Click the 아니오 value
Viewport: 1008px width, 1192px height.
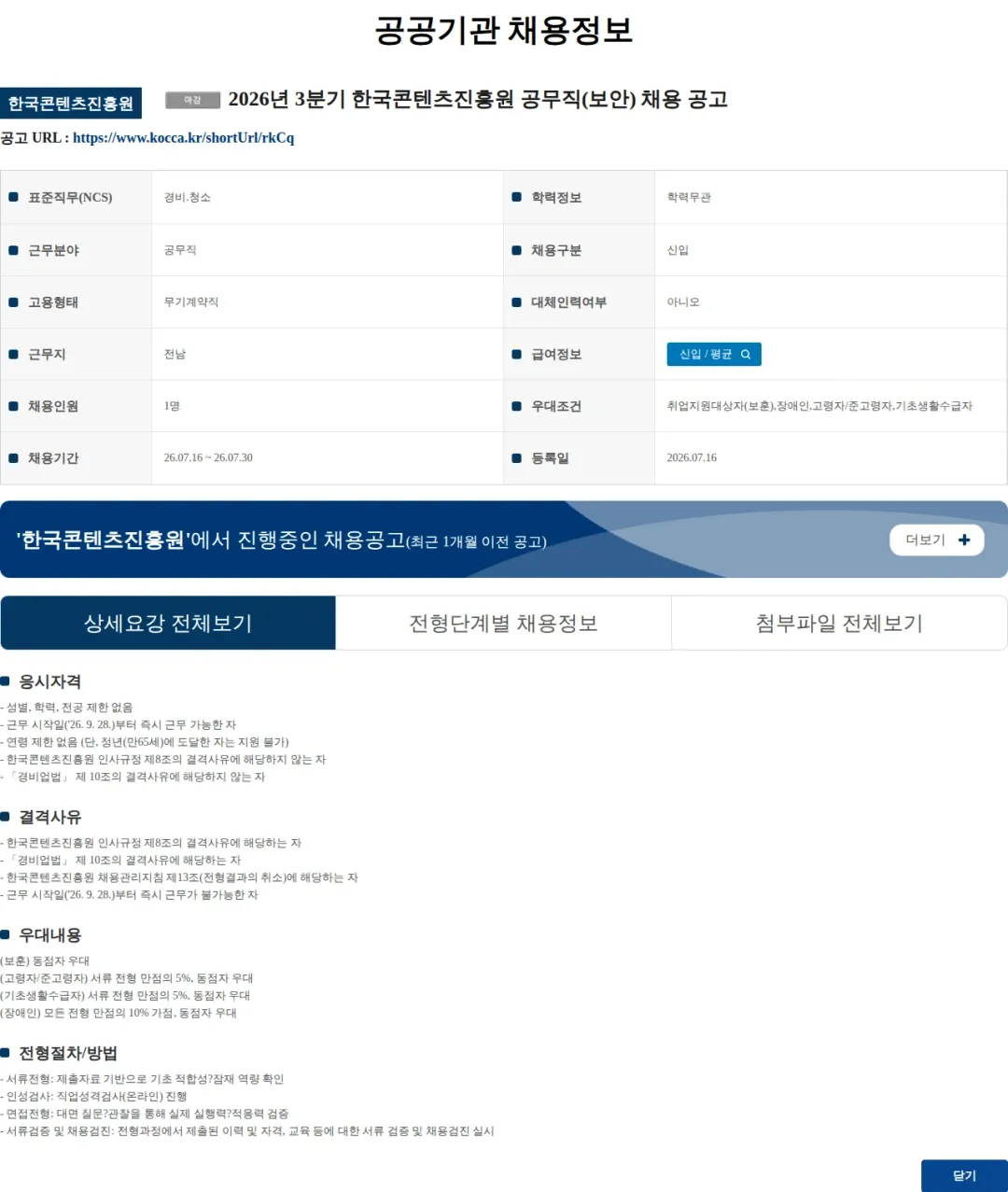(683, 302)
